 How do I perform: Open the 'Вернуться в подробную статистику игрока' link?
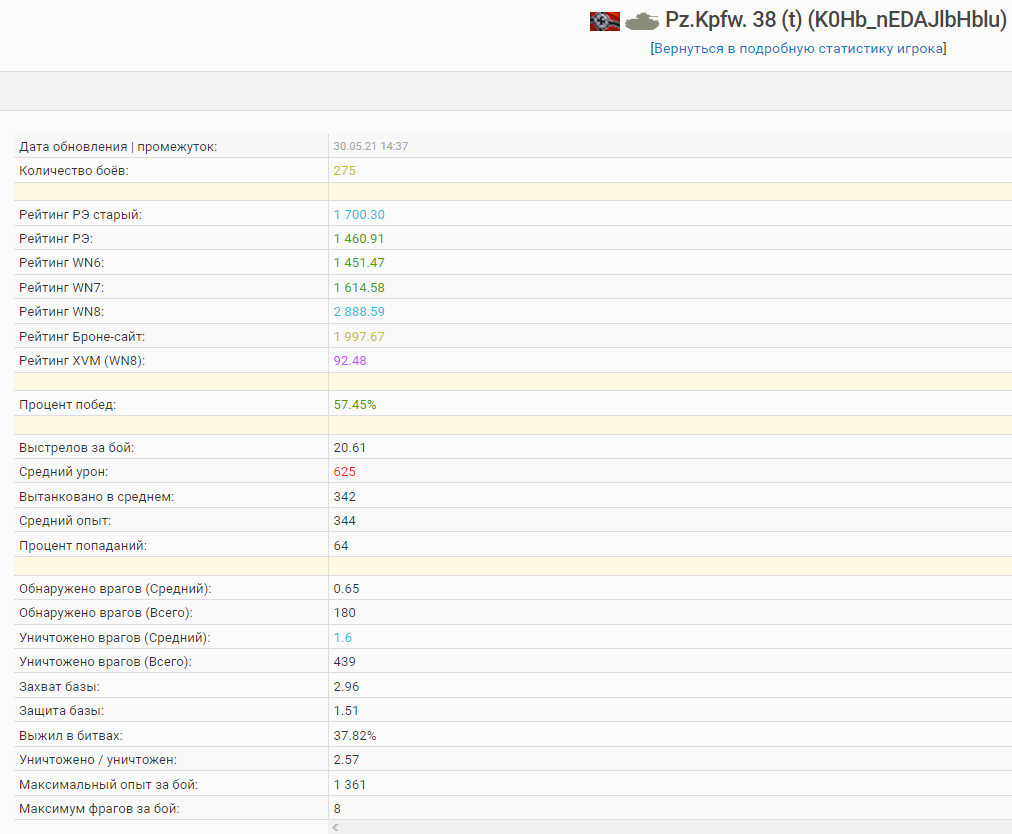coord(798,49)
